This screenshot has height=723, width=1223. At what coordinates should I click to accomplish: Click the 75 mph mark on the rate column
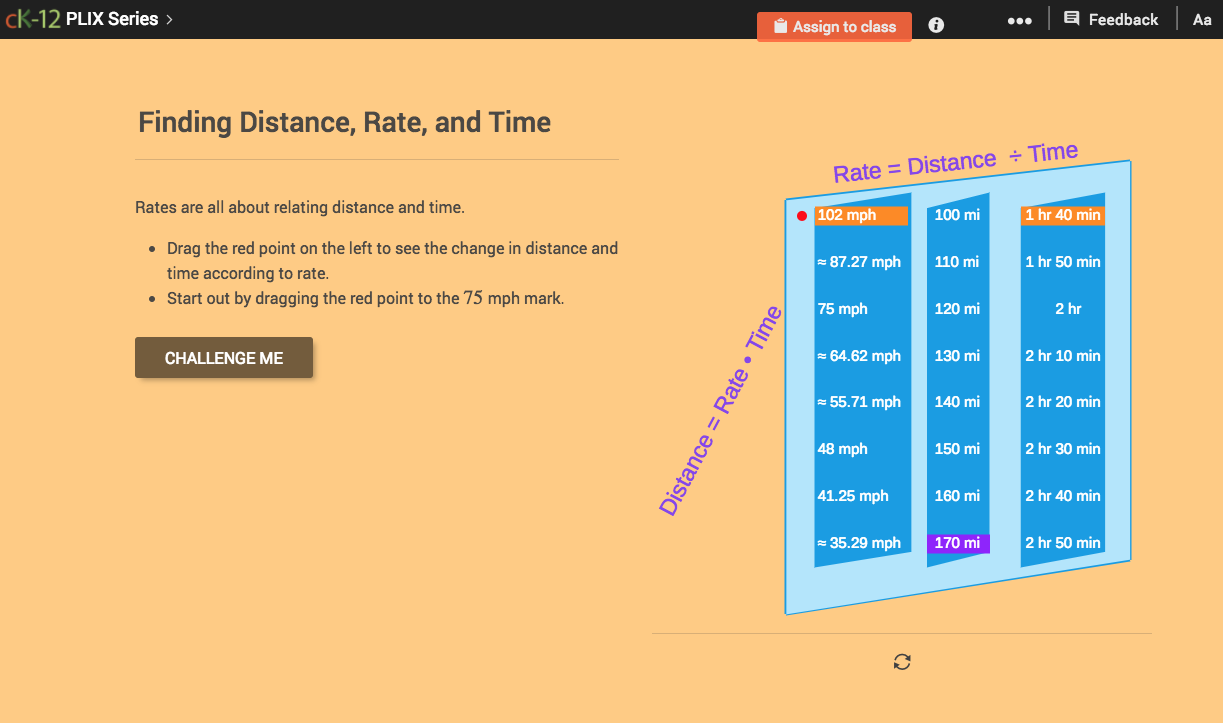coord(842,308)
